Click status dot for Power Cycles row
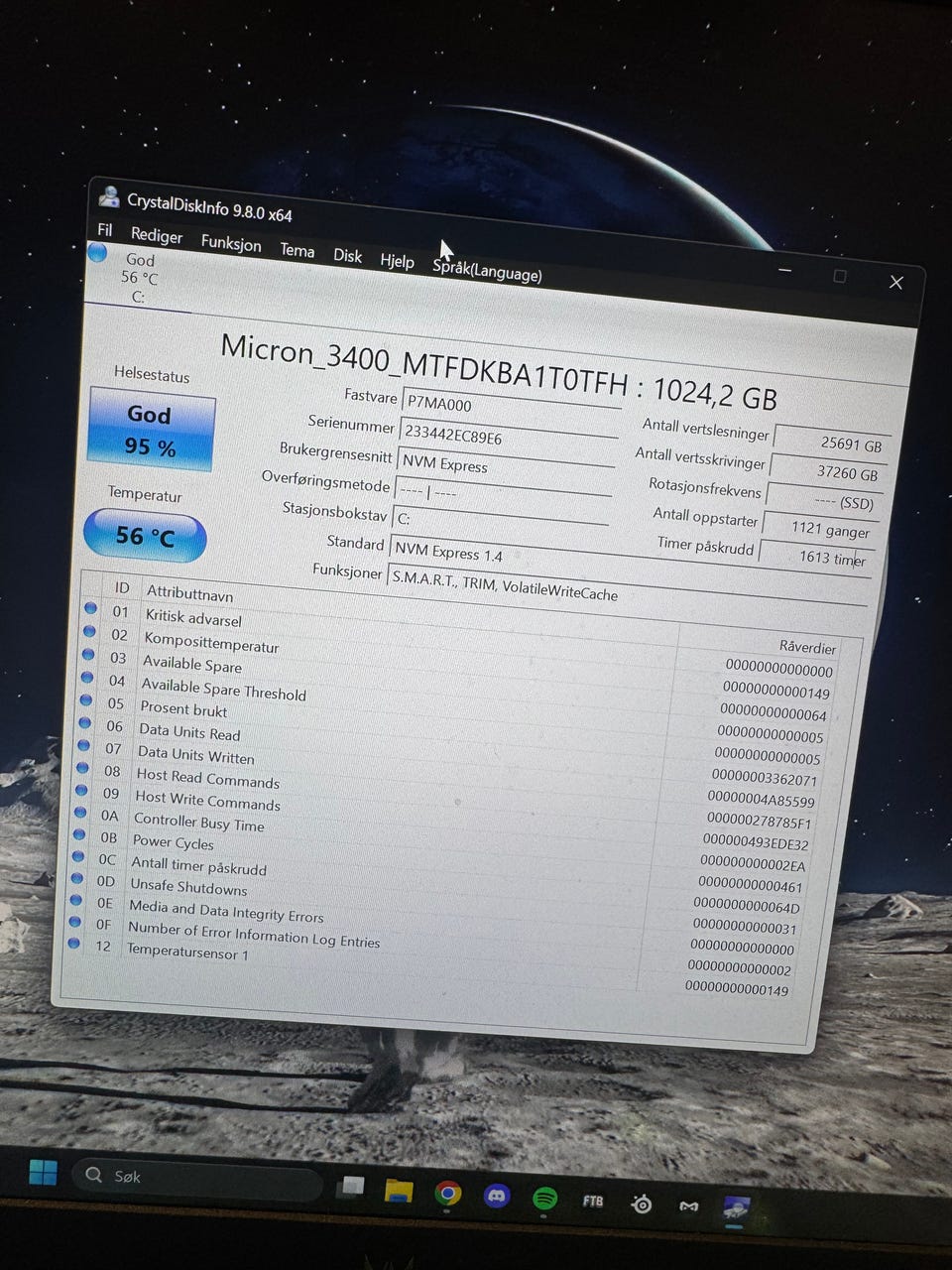The image size is (952, 1270). (x=78, y=834)
